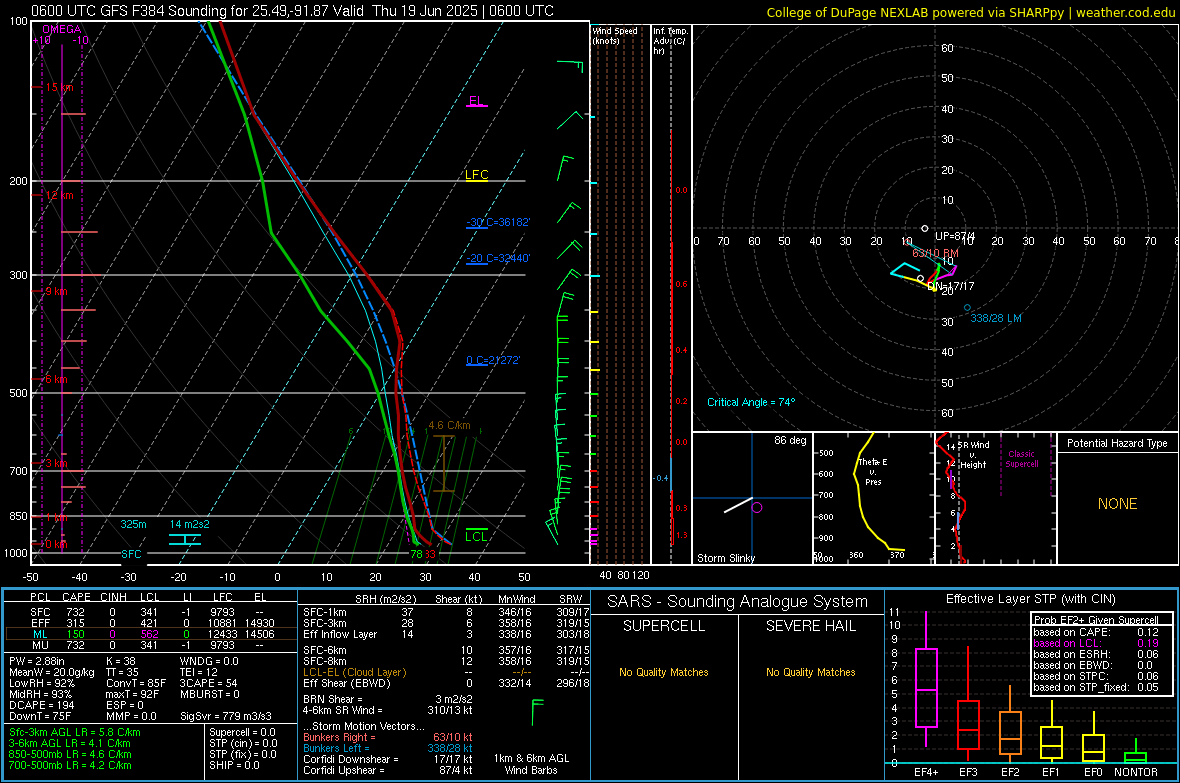Image resolution: width=1180 pixels, height=783 pixels.
Task: Click the sounding title with Valid Thu 19 Jun 2025
Action: 292,11
